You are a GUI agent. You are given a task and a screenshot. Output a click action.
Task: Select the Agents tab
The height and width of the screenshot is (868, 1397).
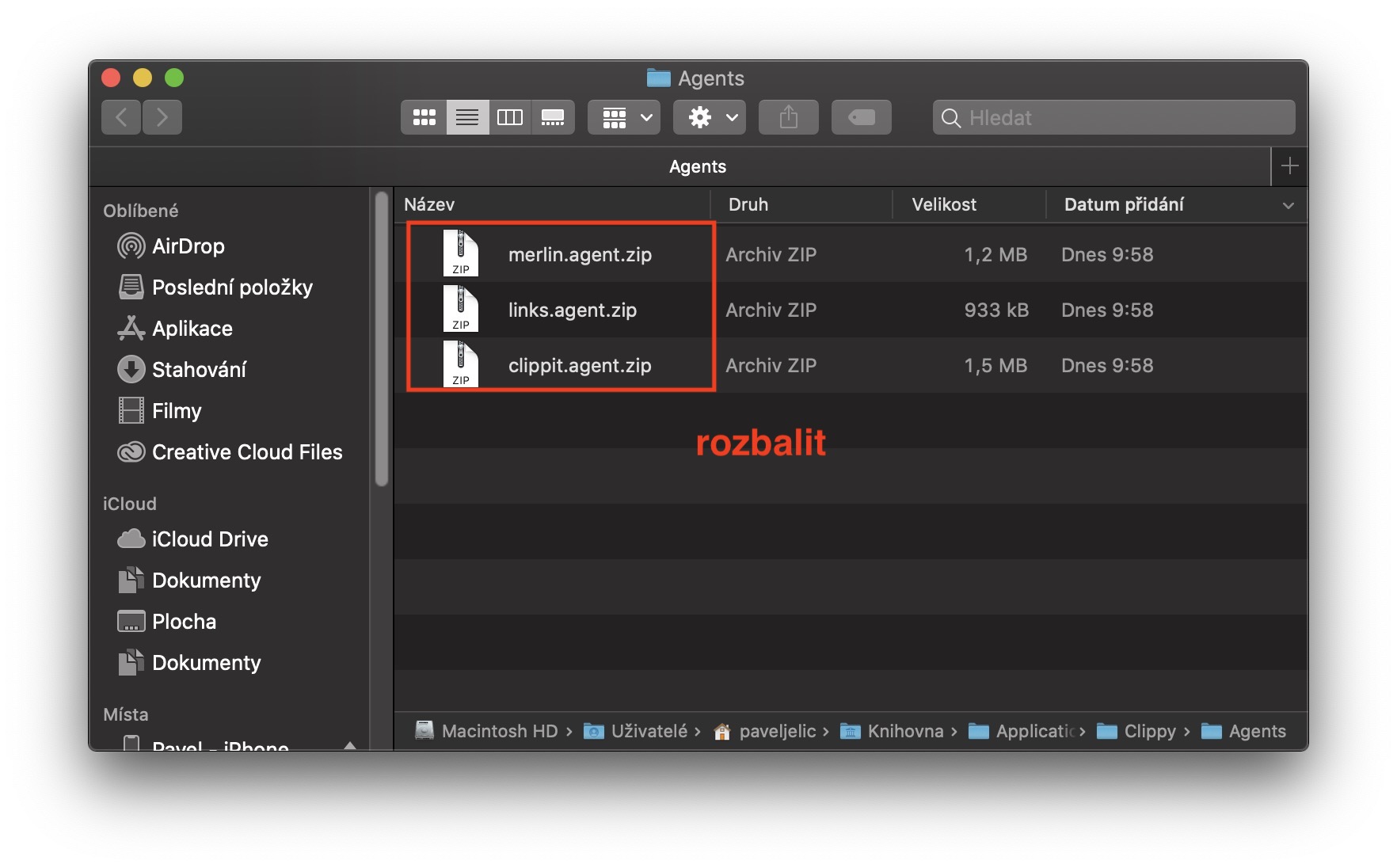(697, 166)
